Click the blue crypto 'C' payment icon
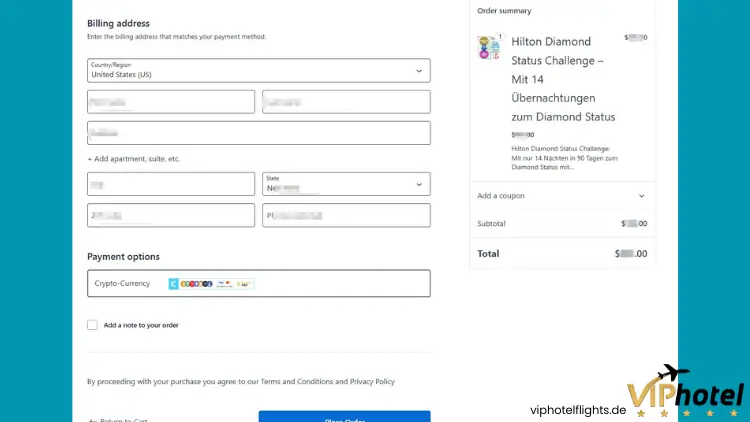The width and height of the screenshot is (750, 422). click(x=173, y=284)
